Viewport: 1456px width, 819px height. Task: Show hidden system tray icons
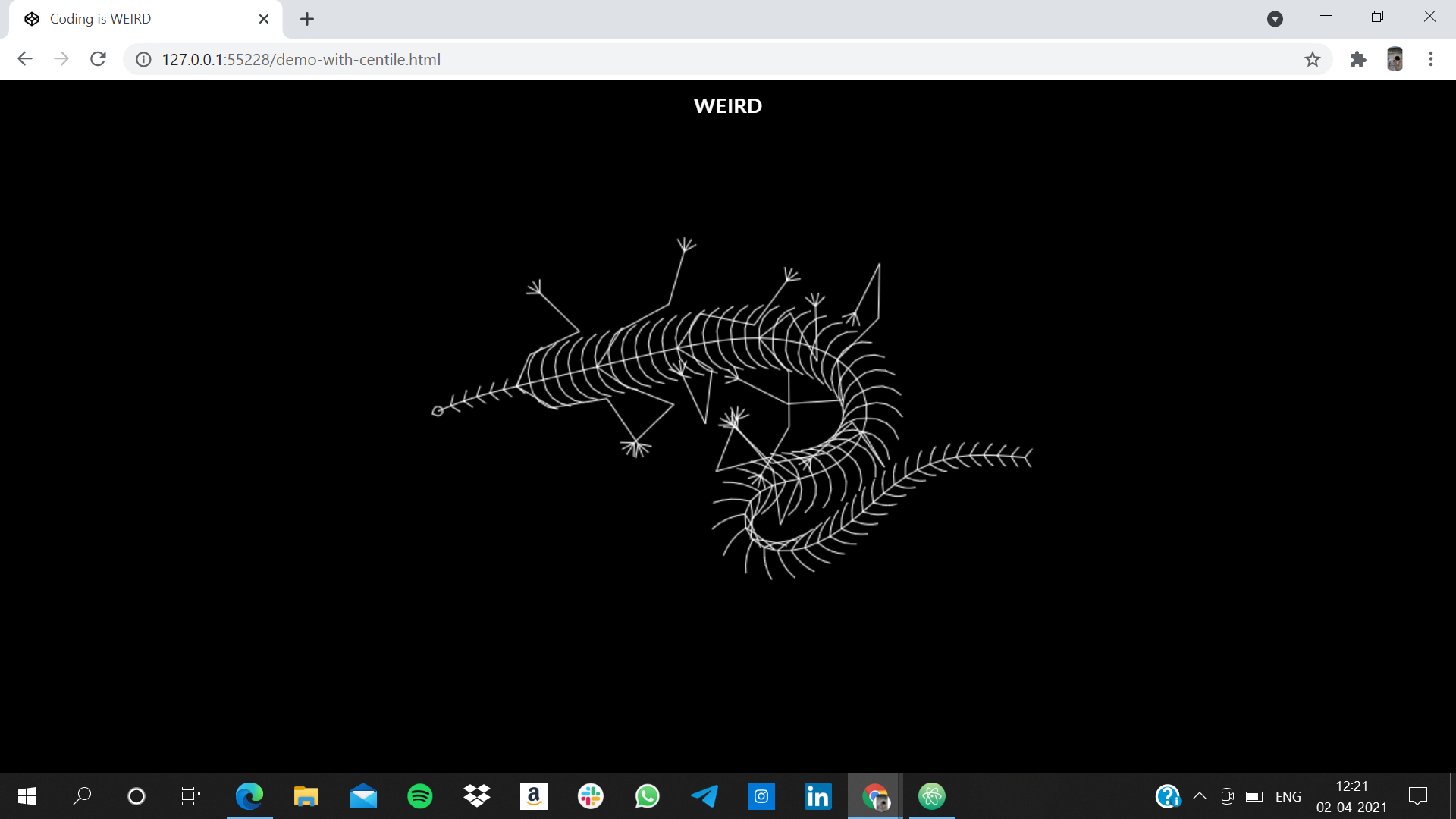click(1200, 796)
